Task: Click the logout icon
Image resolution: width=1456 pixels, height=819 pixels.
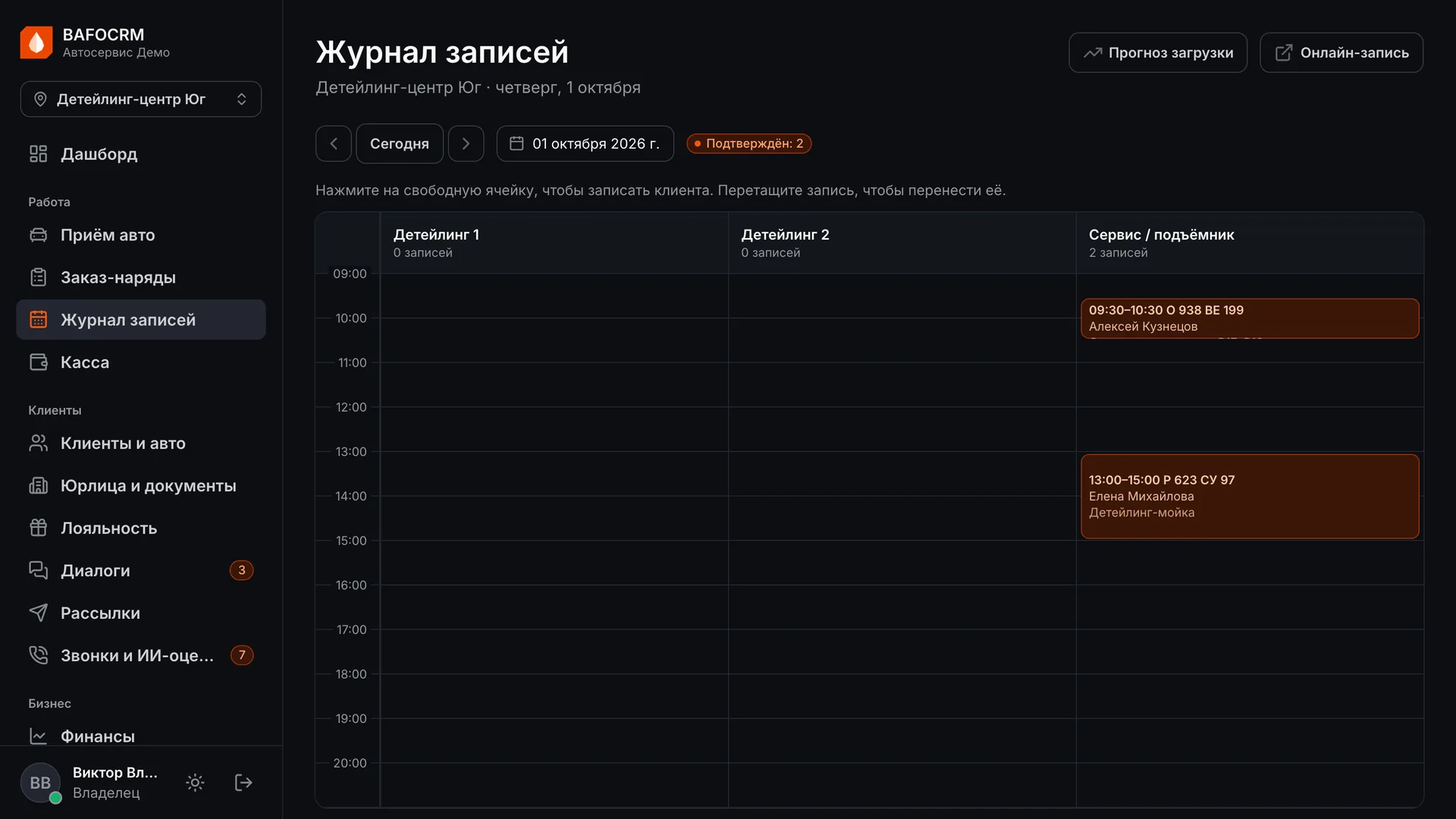Action: click(x=243, y=783)
